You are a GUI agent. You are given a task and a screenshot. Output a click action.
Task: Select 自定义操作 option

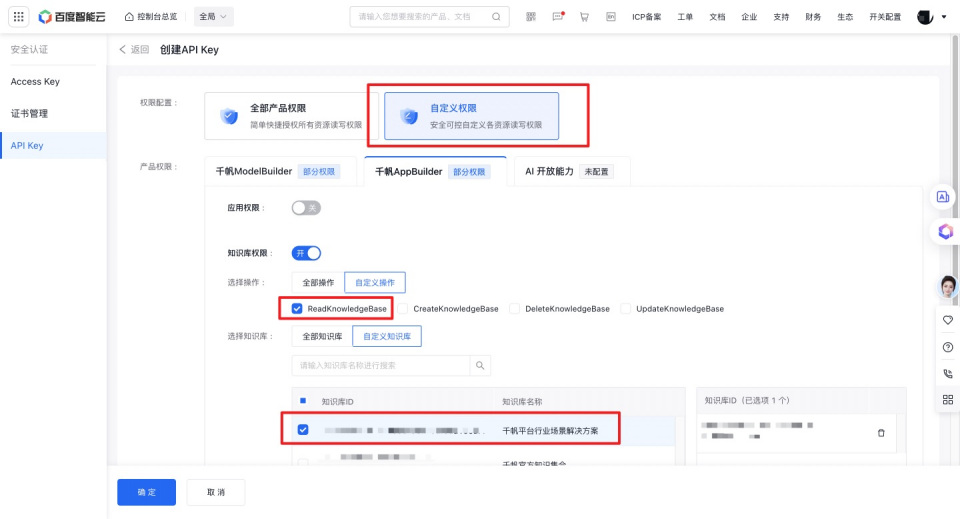(x=375, y=282)
